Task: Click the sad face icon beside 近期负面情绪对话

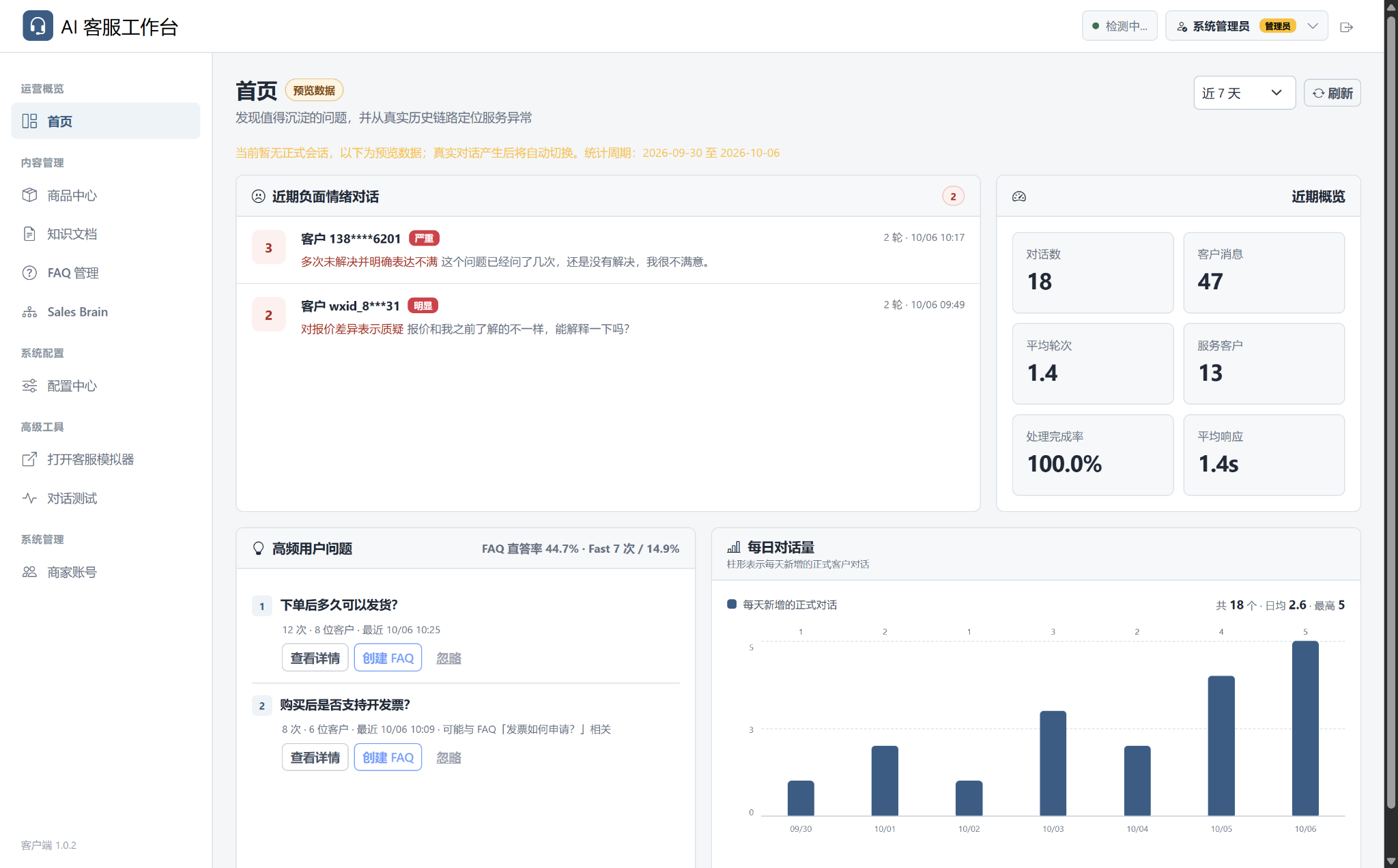Action: [258, 197]
